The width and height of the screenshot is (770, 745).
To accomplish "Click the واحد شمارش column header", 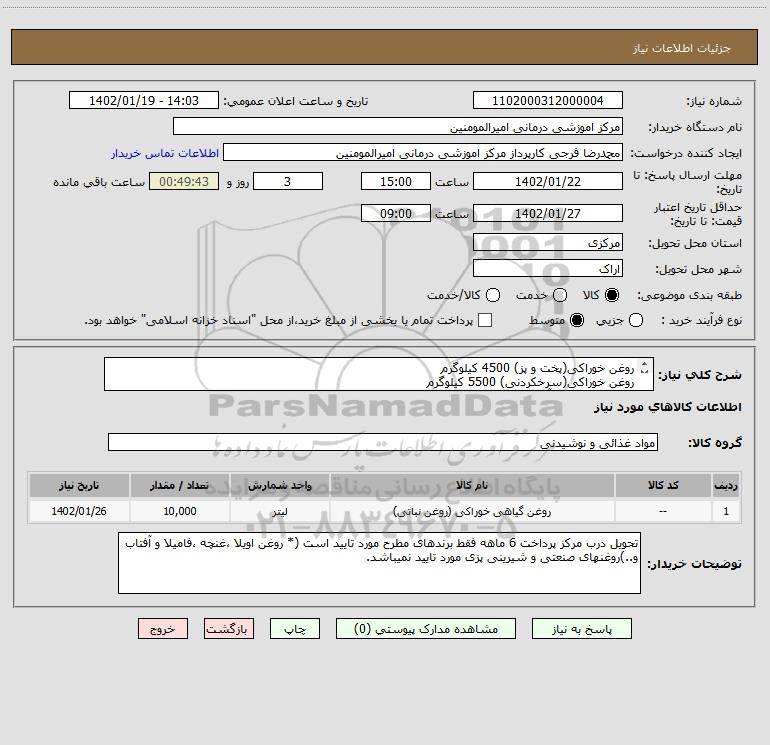I will (x=279, y=485).
